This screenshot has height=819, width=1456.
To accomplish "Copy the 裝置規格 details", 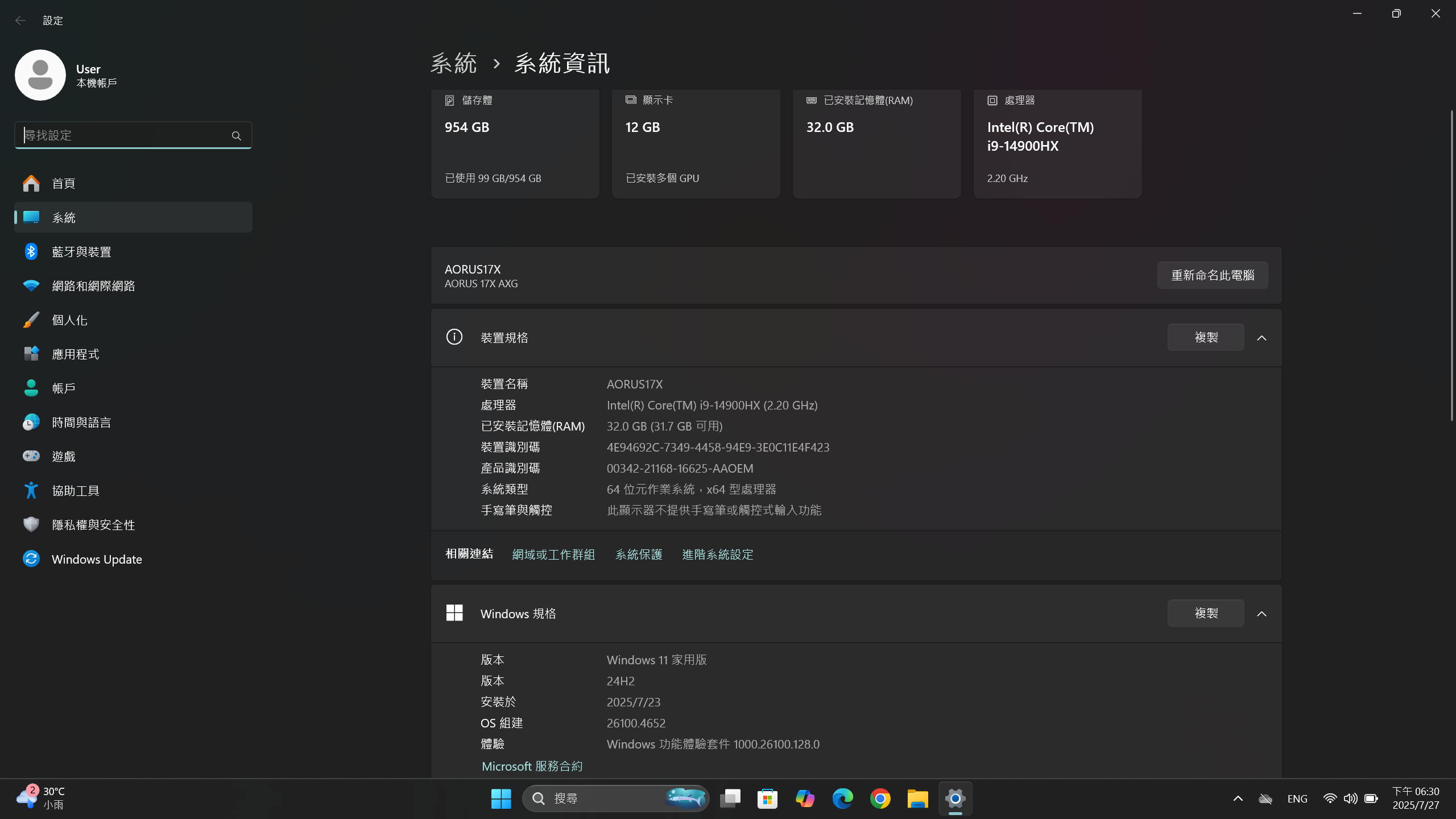I will coord(1206,337).
